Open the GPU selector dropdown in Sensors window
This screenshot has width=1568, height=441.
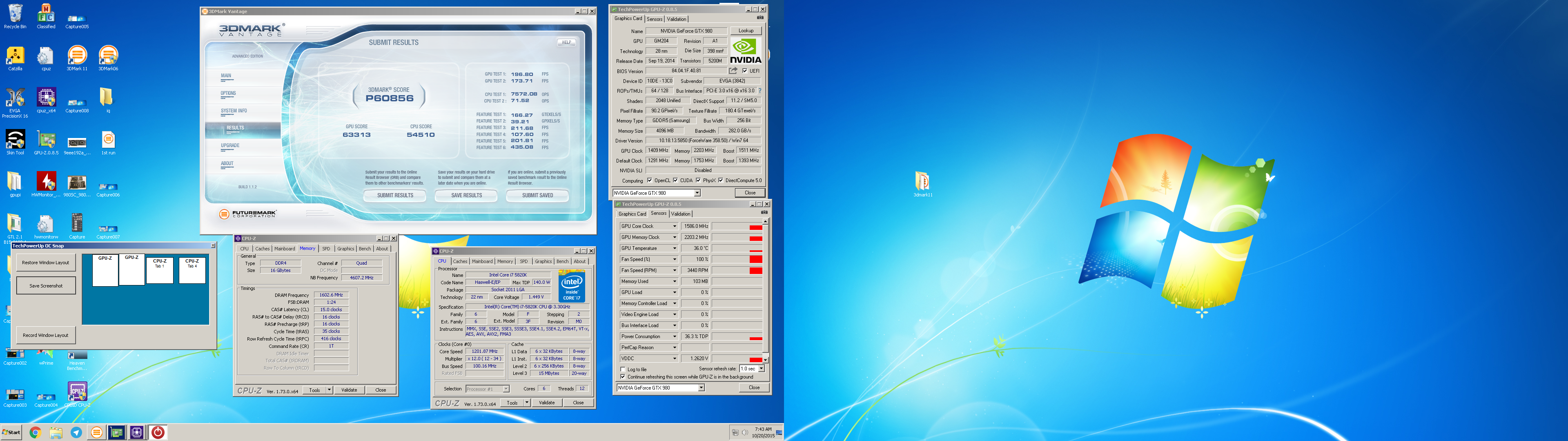[701, 388]
